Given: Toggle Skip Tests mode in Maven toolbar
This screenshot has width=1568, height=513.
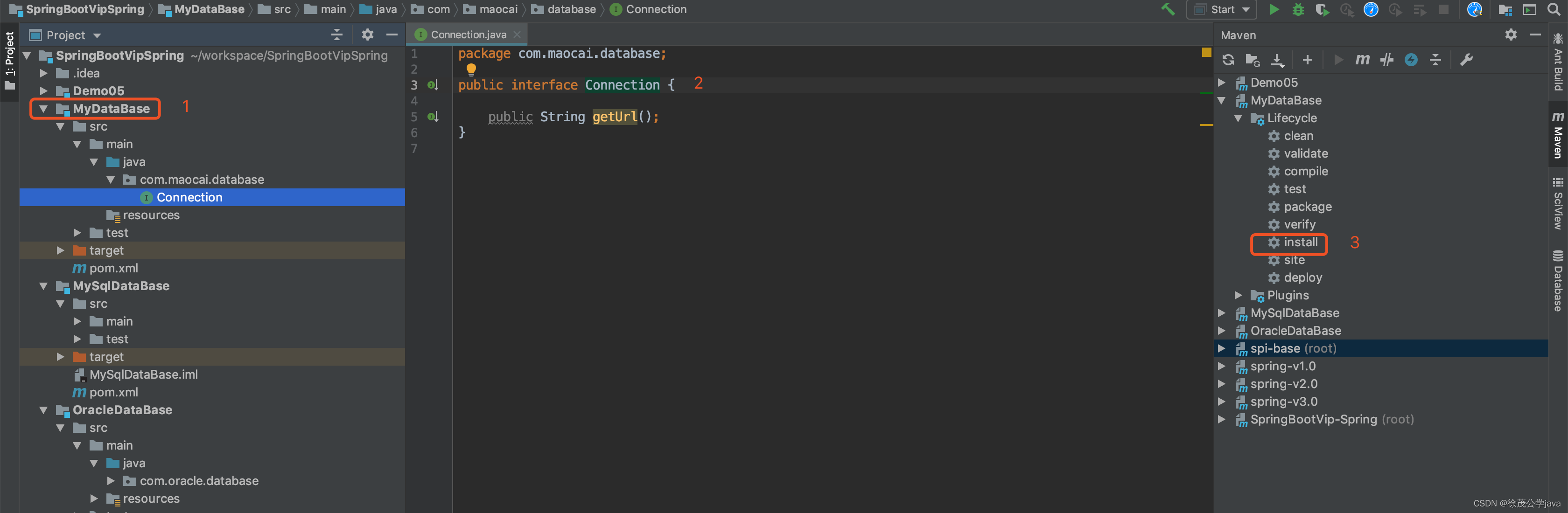Looking at the screenshot, I should tap(1386, 60).
